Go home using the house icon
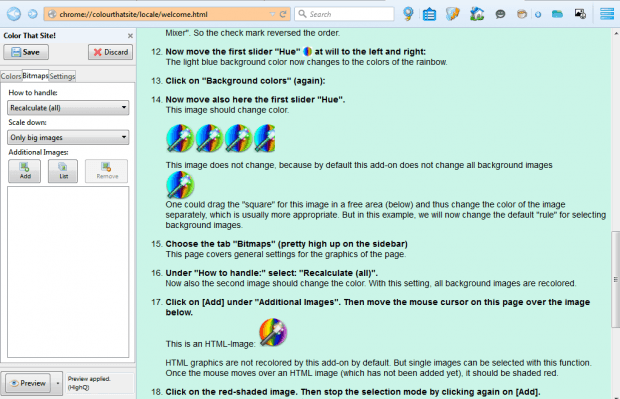Screen dimensions: 620x399 click(477, 14)
